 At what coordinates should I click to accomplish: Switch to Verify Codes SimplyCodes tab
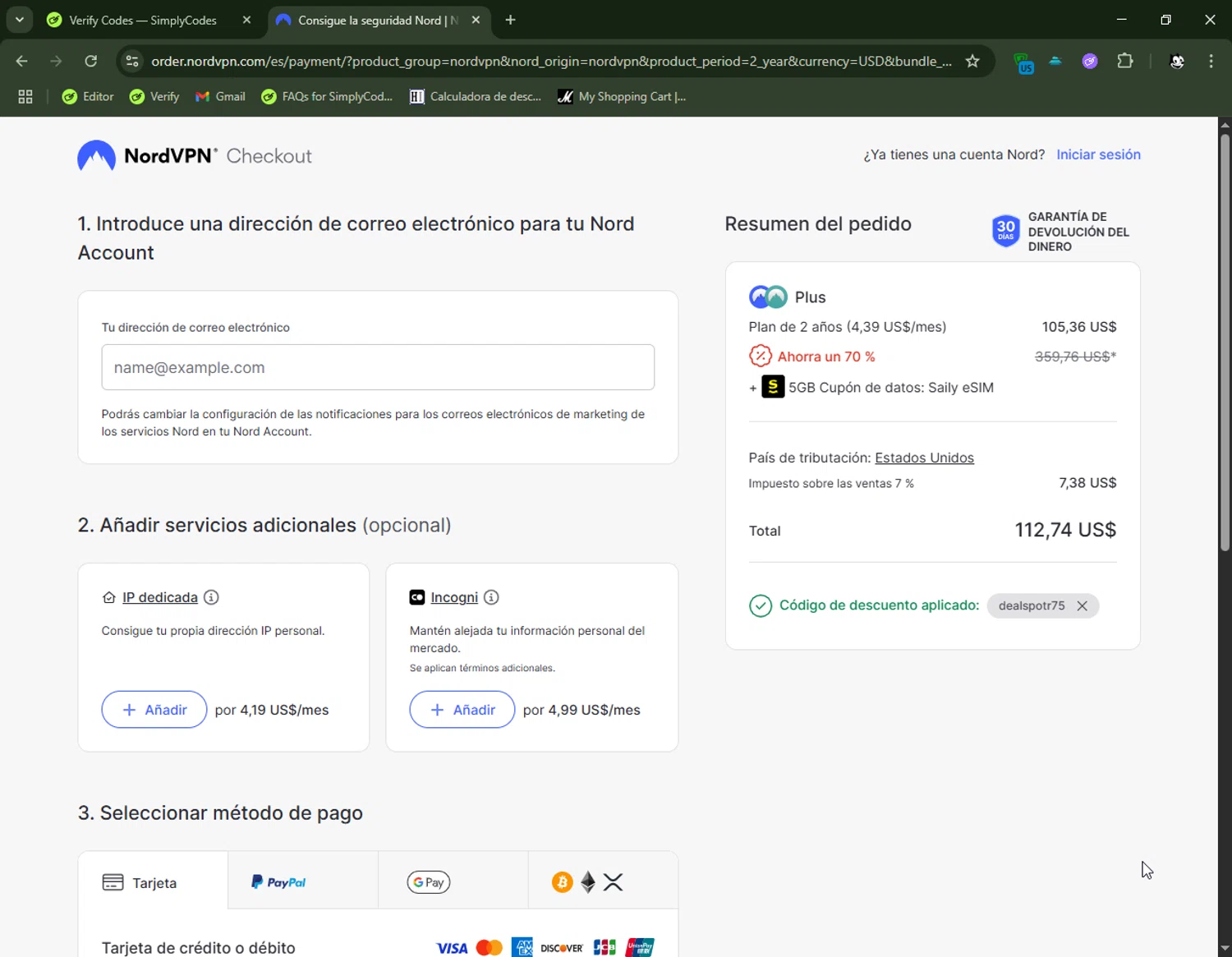(142, 20)
